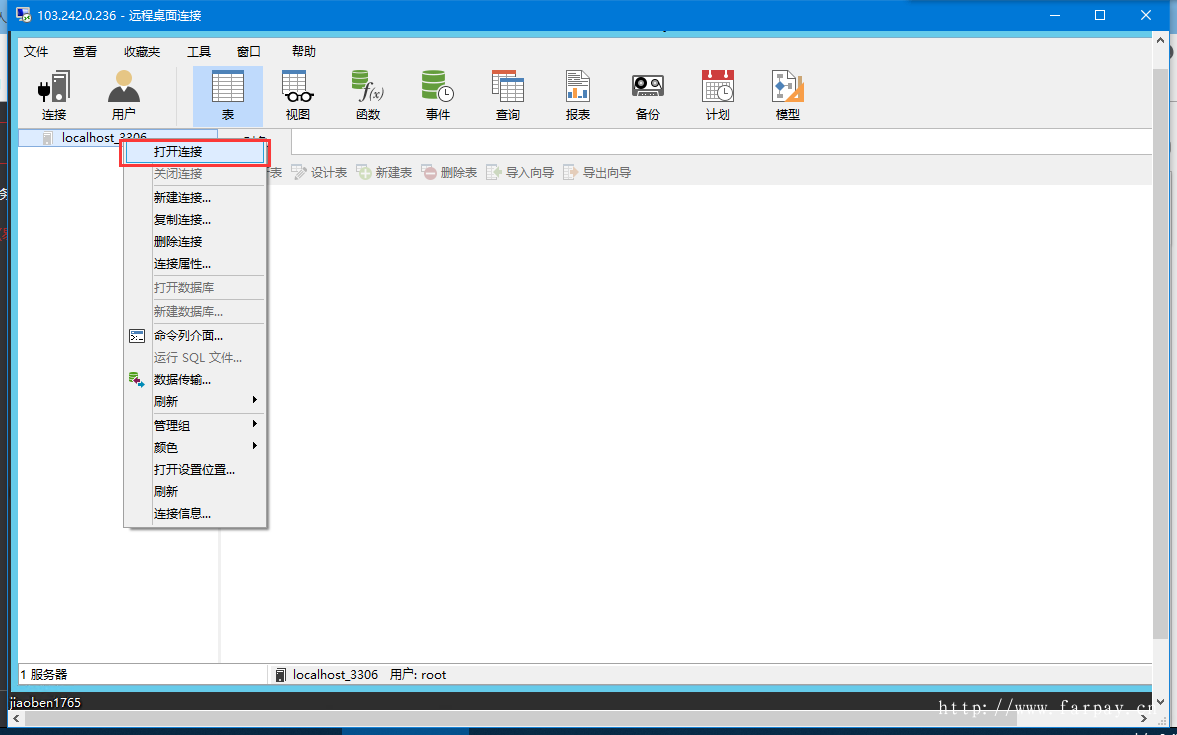Select the 视图 (View) toolbar icon
The height and width of the screenshot is (735, 1177).
297,96
